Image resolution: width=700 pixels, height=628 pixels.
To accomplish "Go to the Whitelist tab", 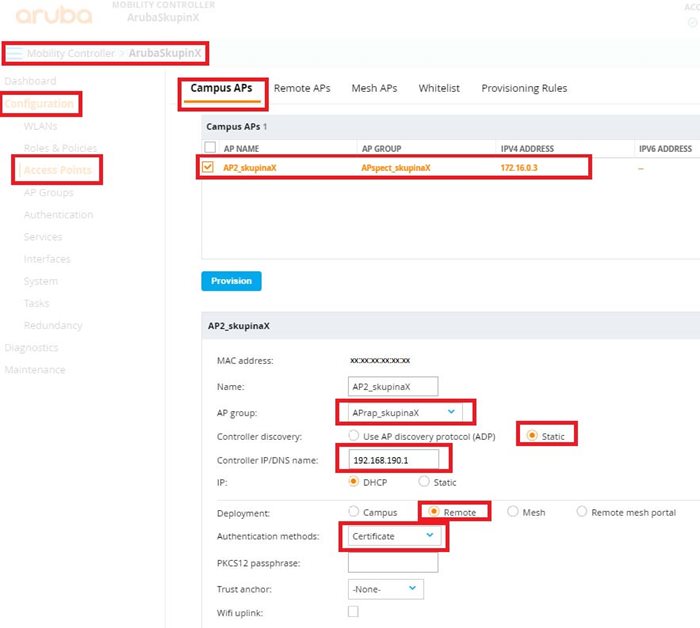I will point(439,88).
